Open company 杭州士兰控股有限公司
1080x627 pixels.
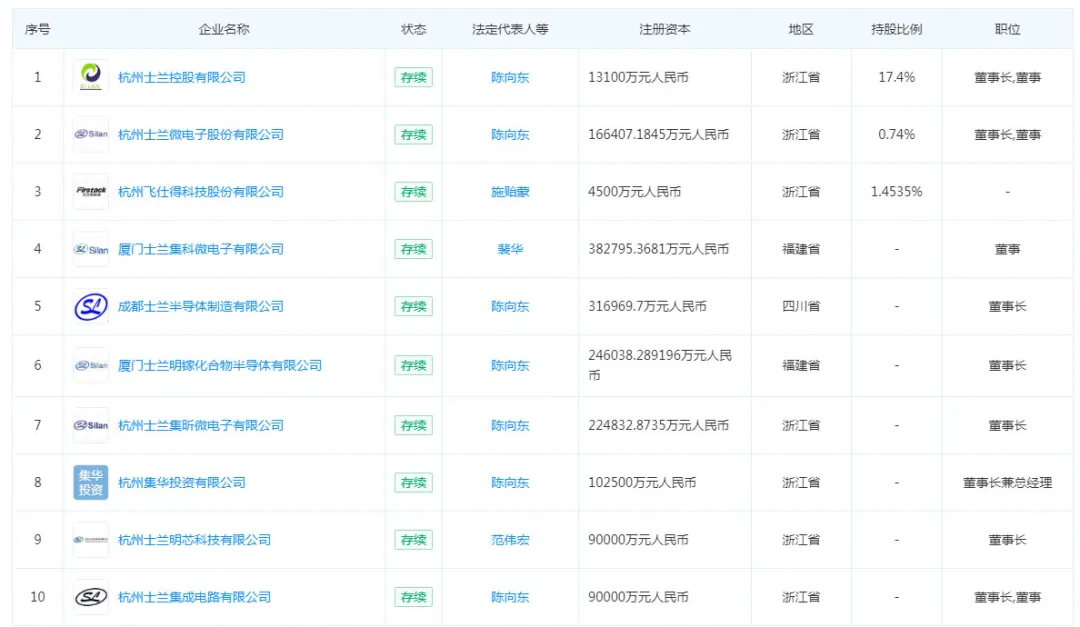182,77
